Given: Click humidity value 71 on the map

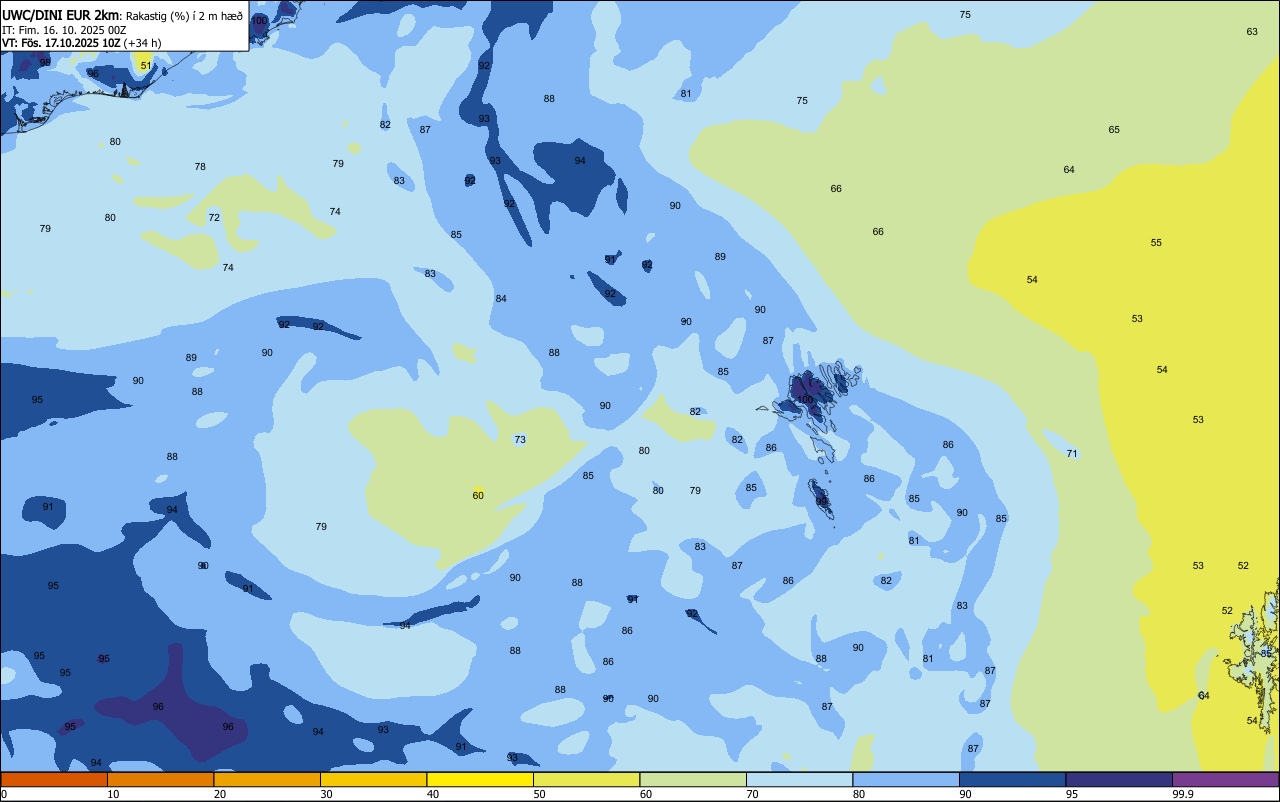Looking at the screenshot, I should (1072, 454).
